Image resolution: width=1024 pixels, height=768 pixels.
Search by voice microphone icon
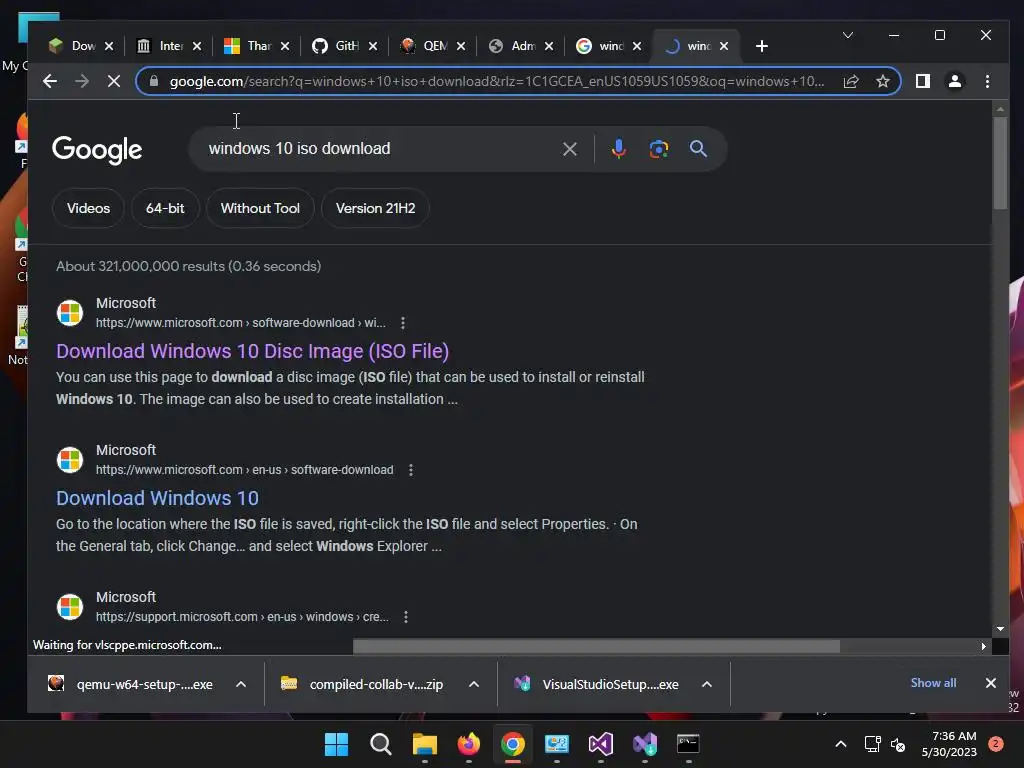pyautogui.click(x=618, y=149)
